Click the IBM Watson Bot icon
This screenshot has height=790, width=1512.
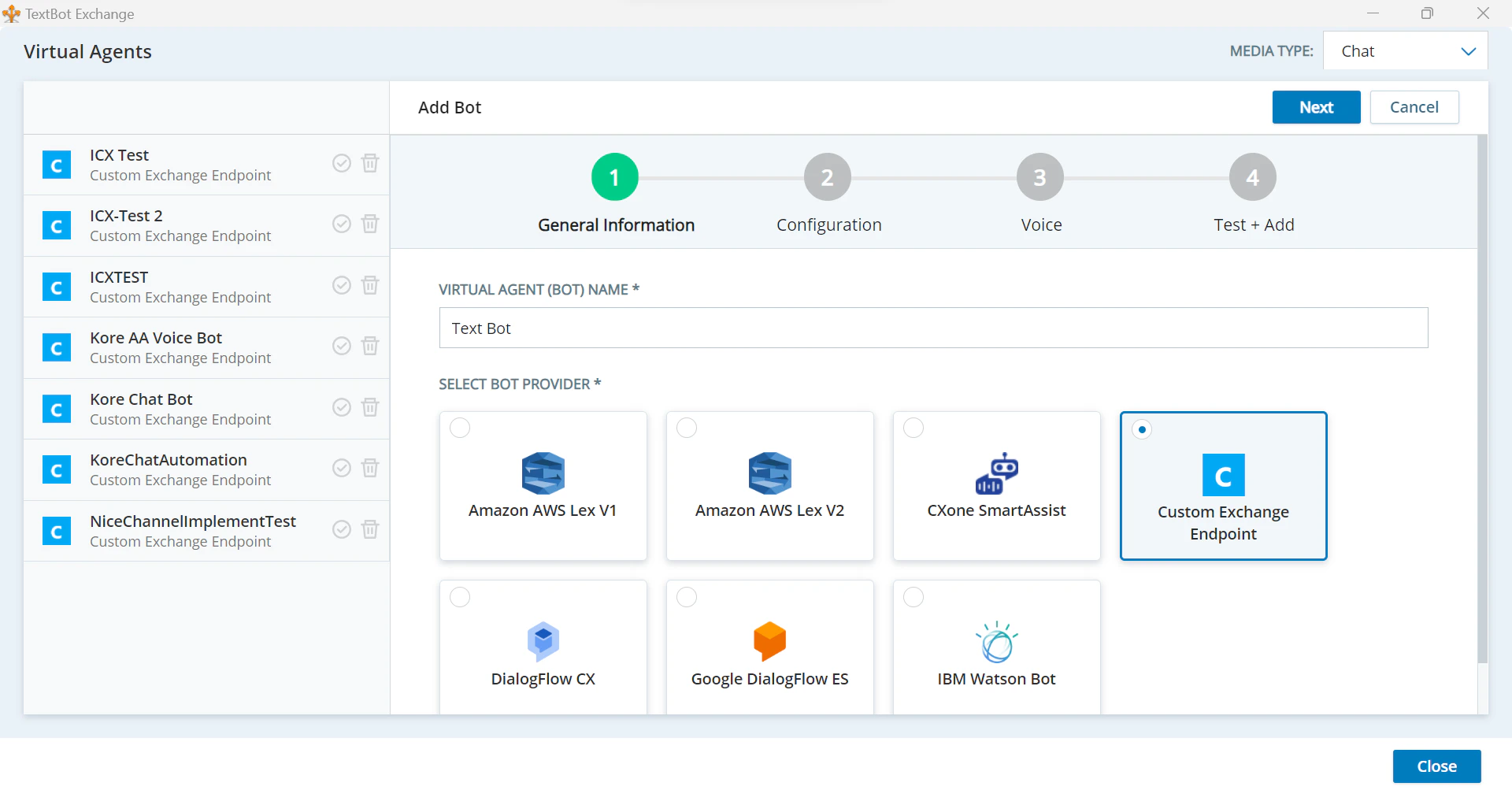[996, 642]
